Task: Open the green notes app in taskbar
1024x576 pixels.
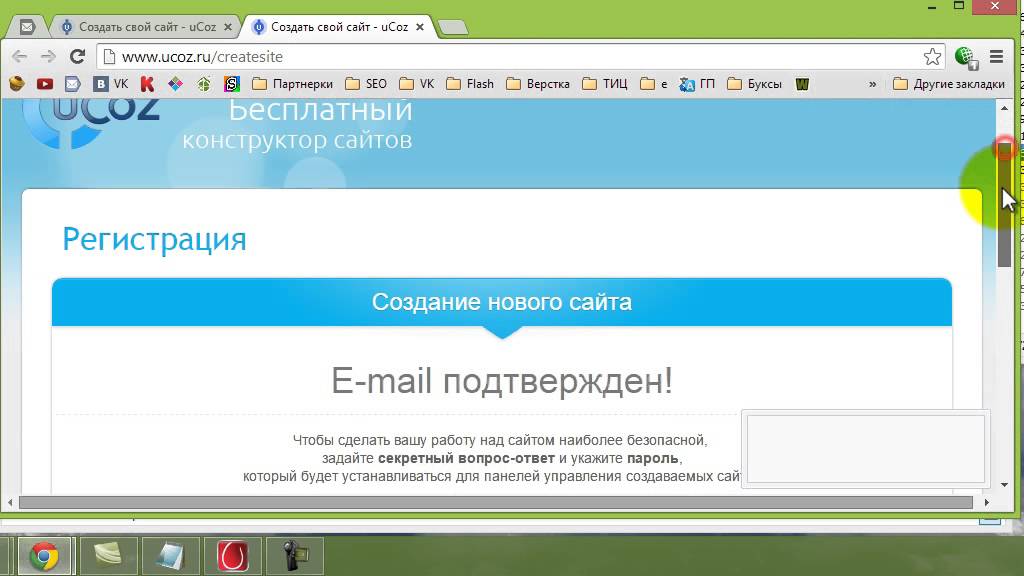Action: [x=108, y=556]
